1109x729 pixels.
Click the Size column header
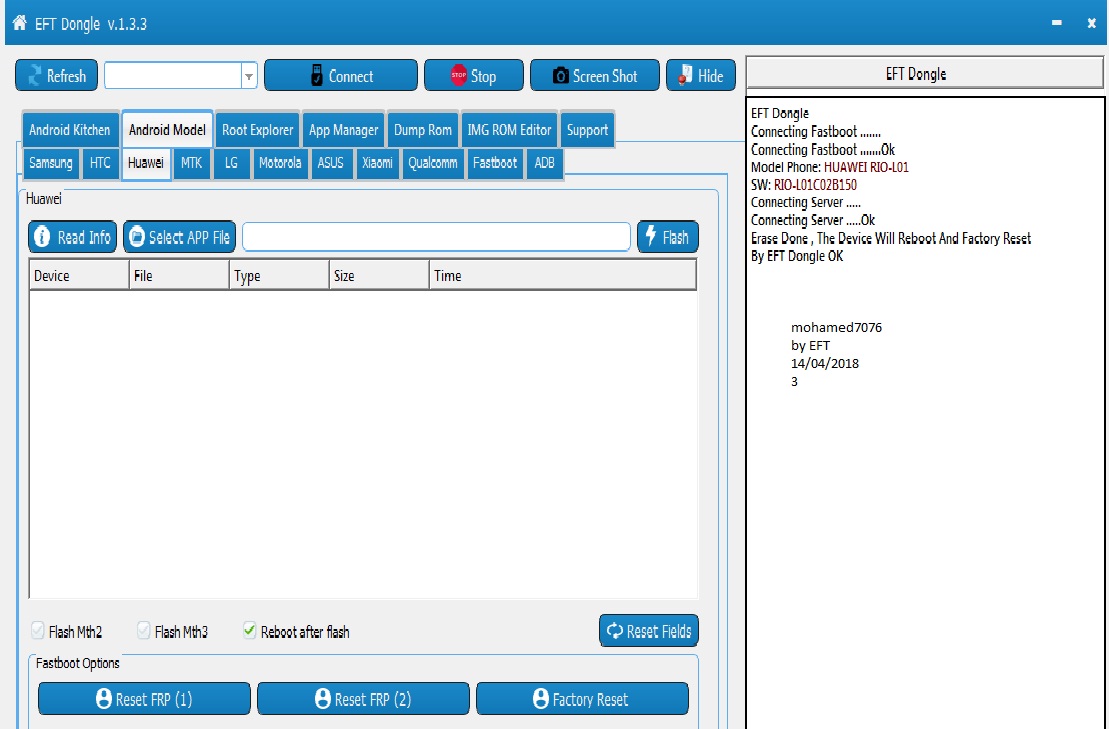(379, 276)
